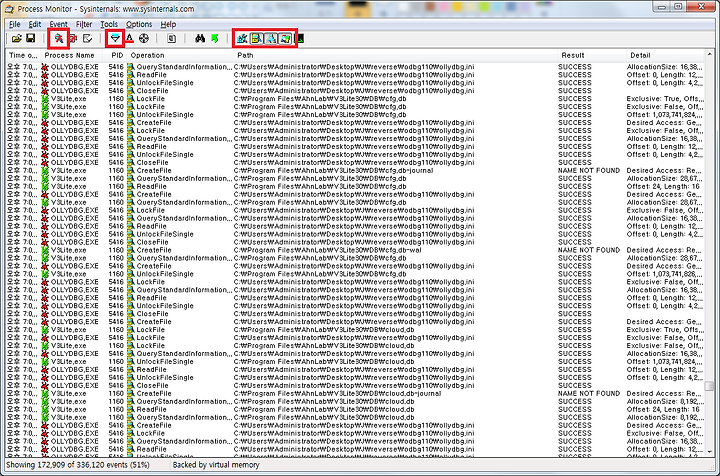720x476 pixels.
Task: Open the Tools menu
Action: (109, 24)
